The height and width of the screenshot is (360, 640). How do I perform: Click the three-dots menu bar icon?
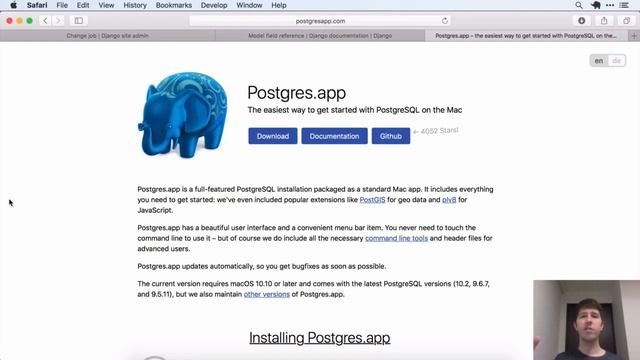pyautogui.click(x=610, y=5)
